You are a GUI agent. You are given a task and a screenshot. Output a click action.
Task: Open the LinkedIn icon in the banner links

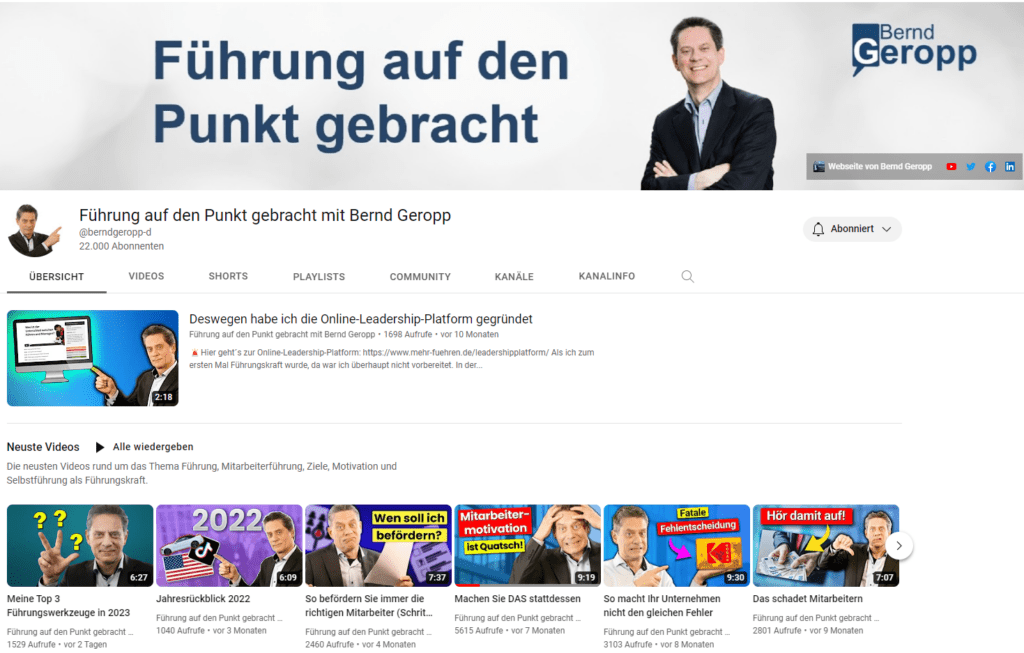click(1010, 167)
